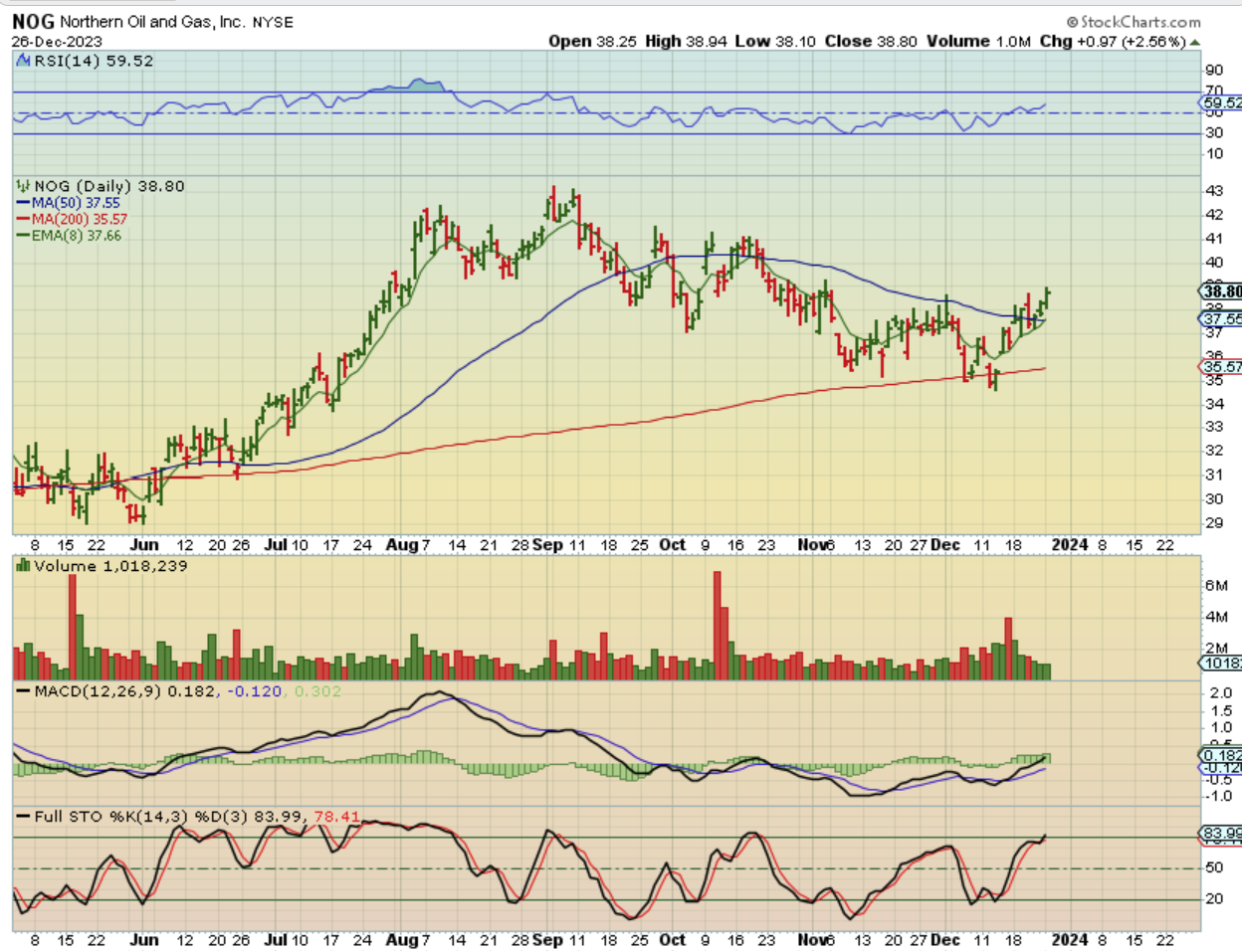The height and width of the screenshot is (952, 1242).
Task: Click the Chg +0.97 (+2.56%) value
Action: coord(1114,41)
